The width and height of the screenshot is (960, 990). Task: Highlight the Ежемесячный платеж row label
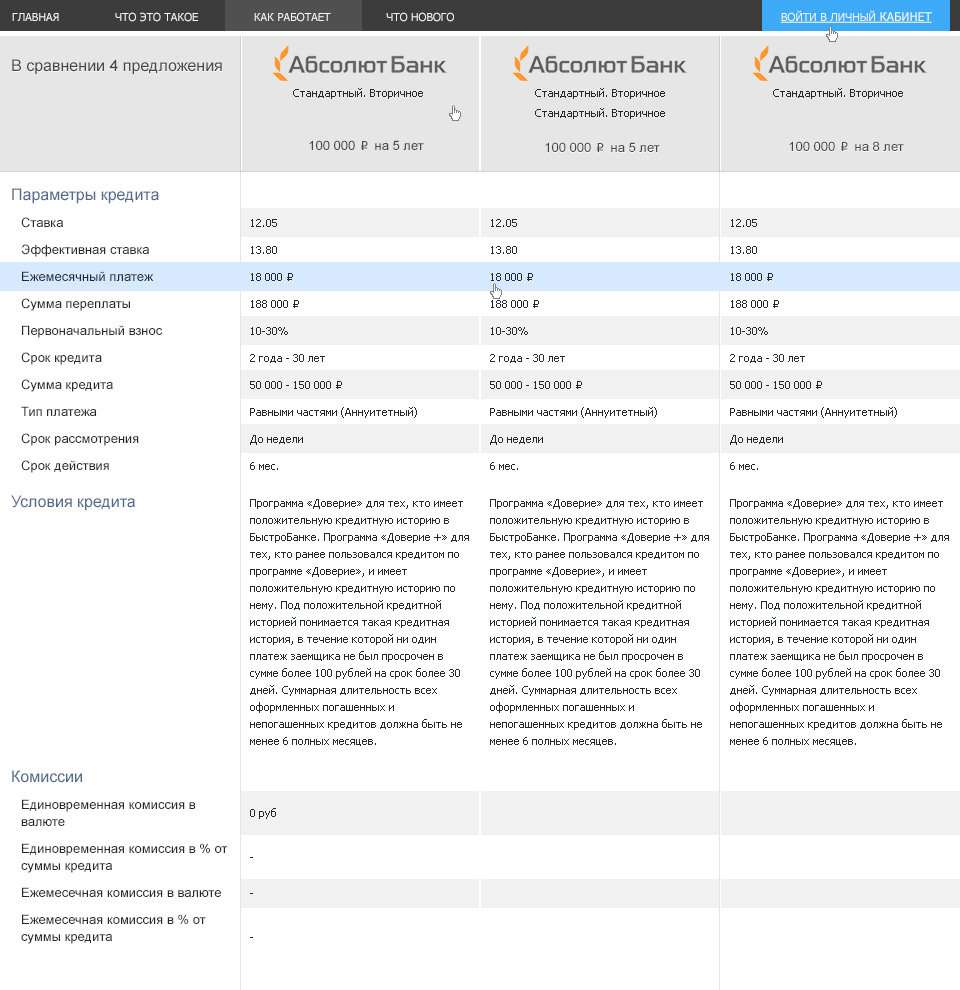tap(87, 277)
